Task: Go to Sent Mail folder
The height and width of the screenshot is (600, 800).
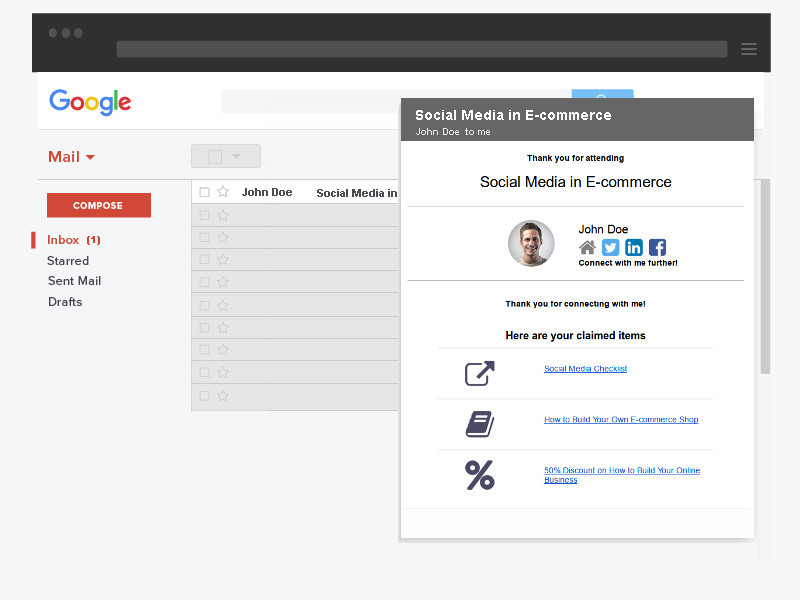Action: [74, 281]
